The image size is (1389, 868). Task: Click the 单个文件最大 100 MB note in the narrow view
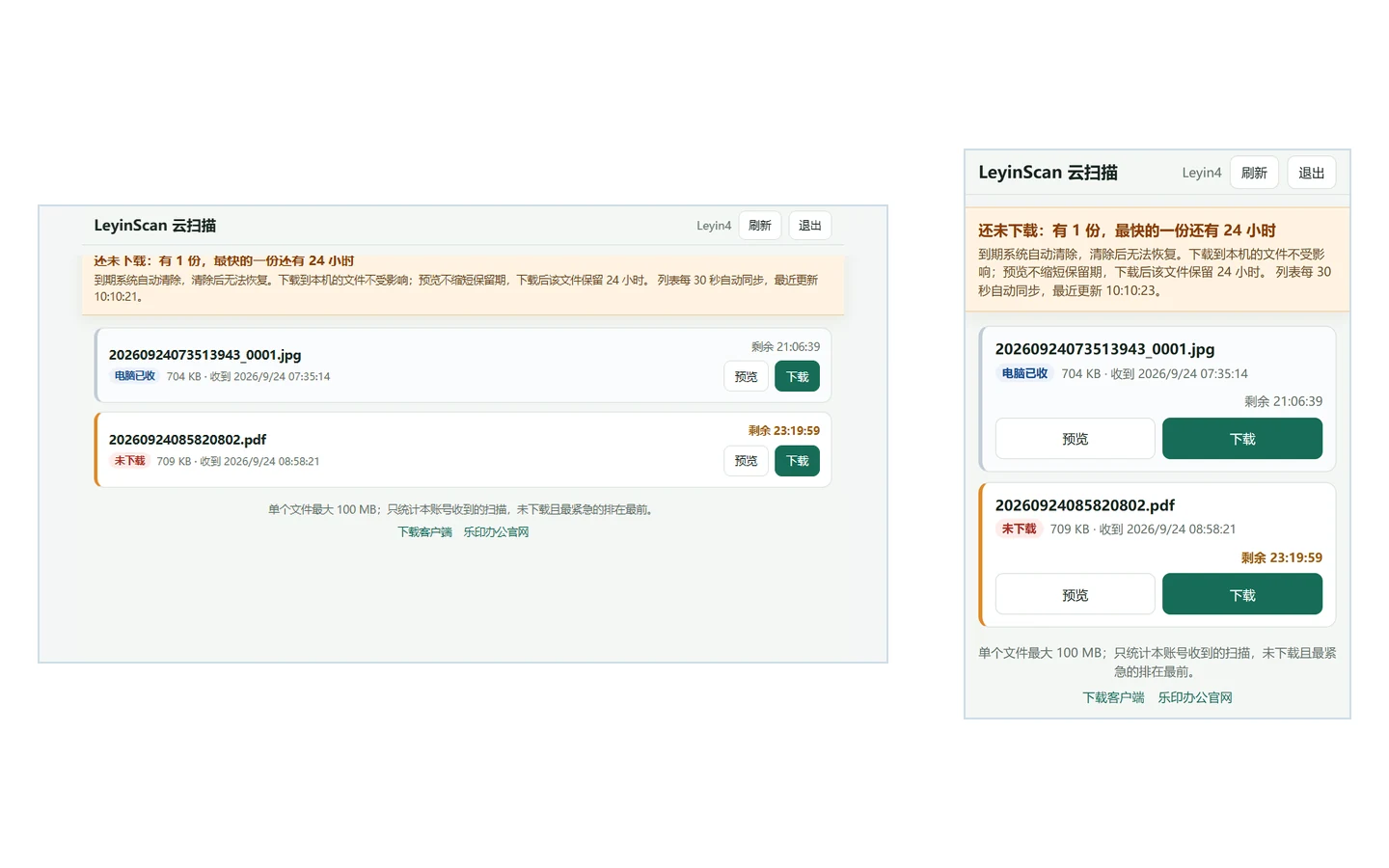pos(1157,663)
